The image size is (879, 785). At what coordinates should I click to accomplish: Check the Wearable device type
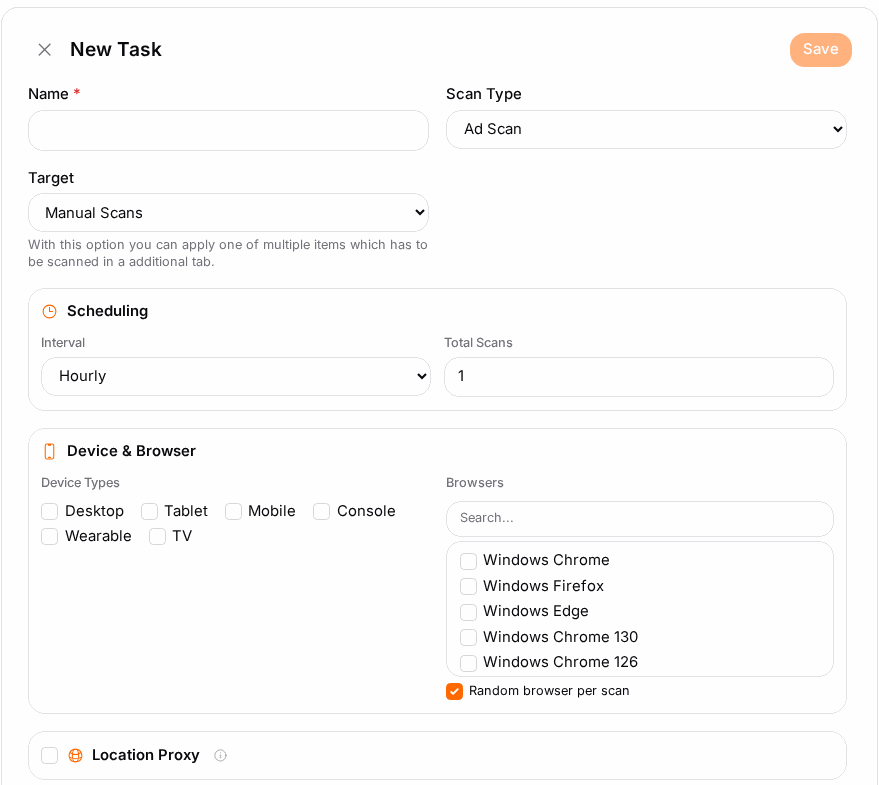pyautogui.click(x=49, y=536)
